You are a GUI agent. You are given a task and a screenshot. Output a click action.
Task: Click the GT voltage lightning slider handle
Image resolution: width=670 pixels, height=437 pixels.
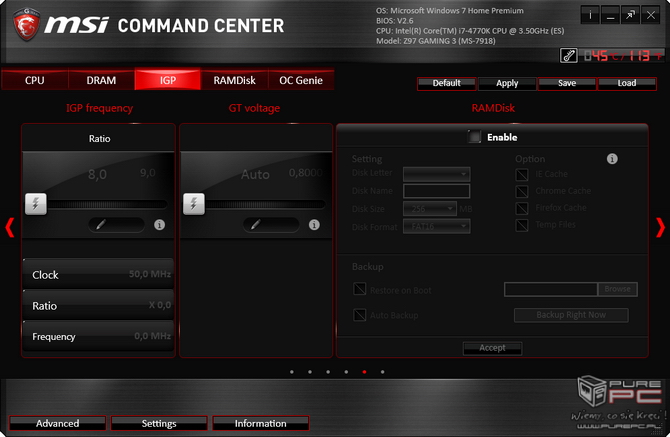click(x=194, y=204)
